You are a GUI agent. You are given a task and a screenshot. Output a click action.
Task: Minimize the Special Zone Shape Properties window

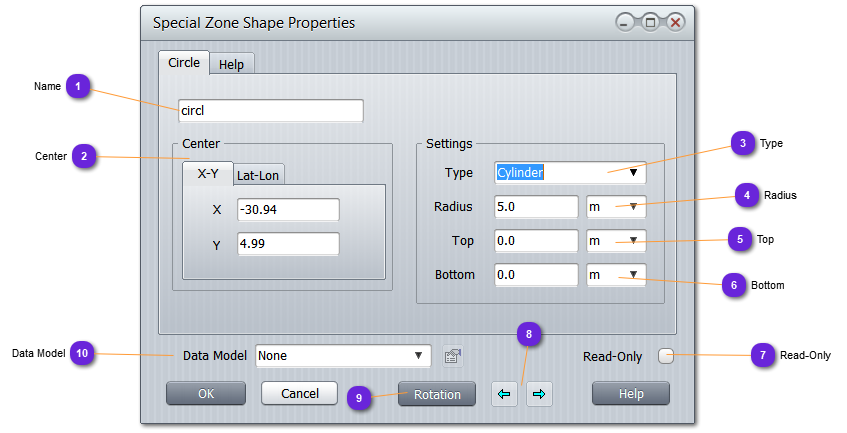[x=625, y=22]
